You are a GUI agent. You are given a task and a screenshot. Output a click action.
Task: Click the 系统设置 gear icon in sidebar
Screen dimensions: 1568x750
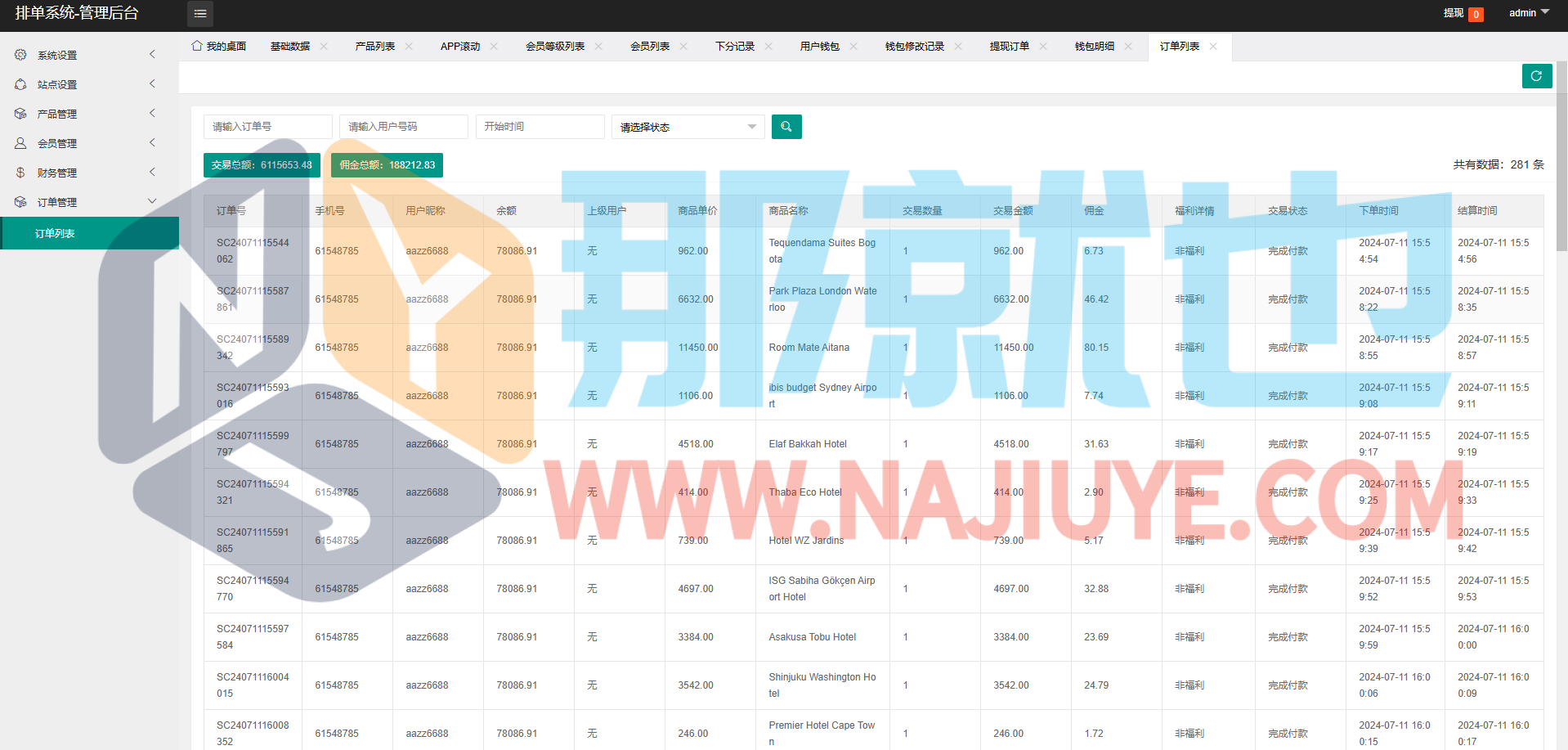[20, 55]
